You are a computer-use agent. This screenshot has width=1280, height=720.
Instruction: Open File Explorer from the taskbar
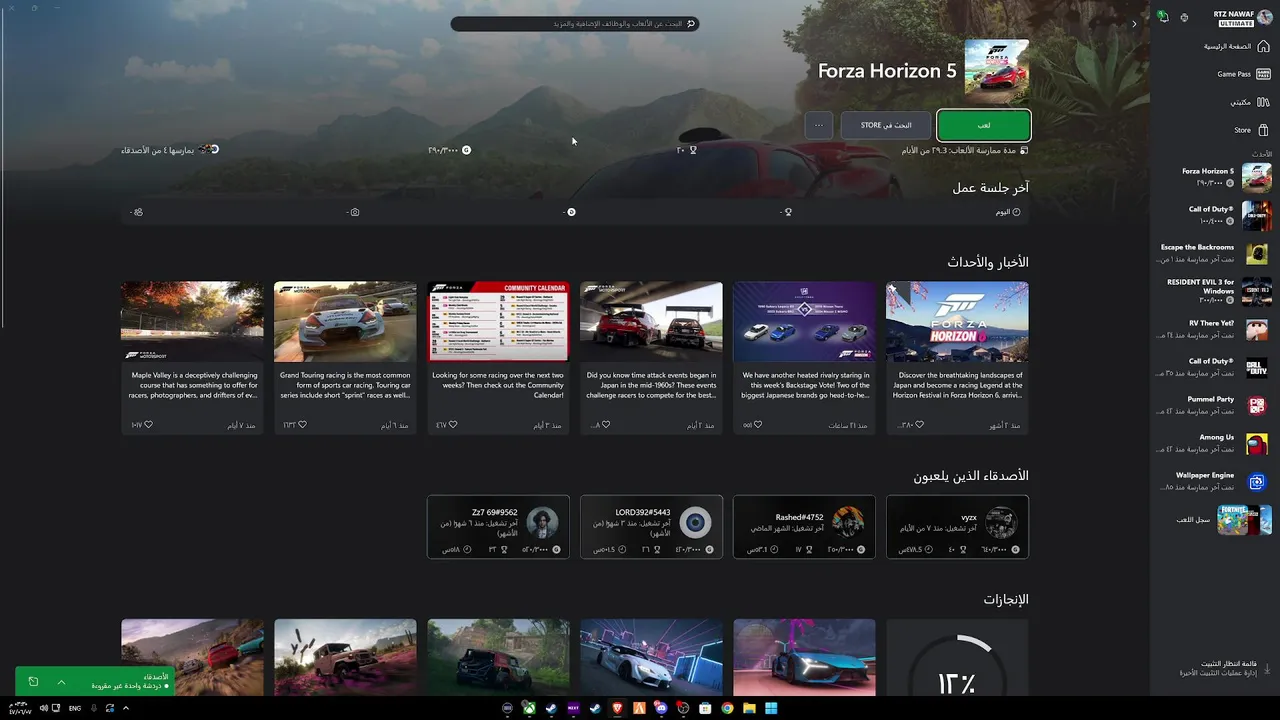coord(749,708)
